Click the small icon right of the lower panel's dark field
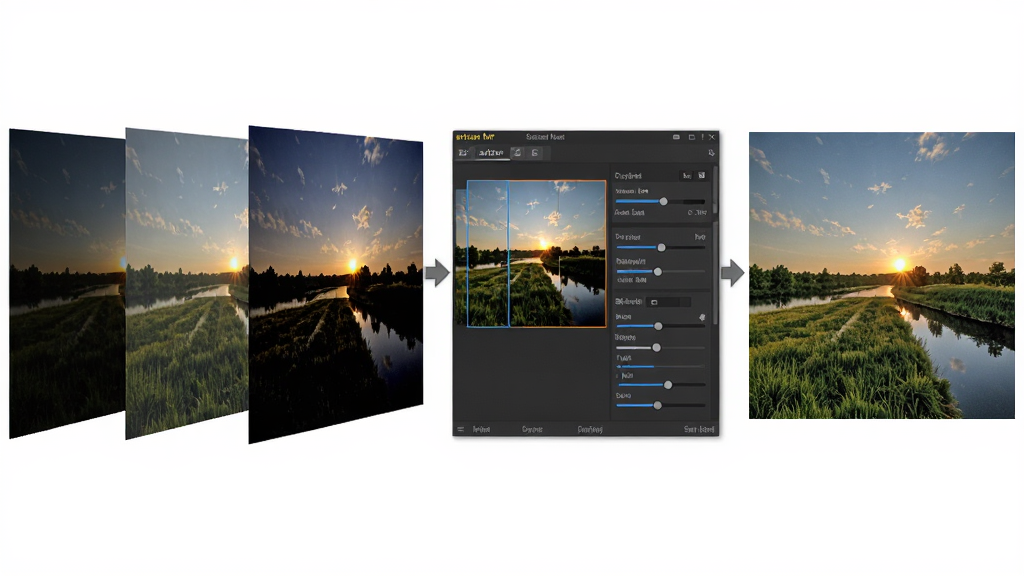 [702, 317]
